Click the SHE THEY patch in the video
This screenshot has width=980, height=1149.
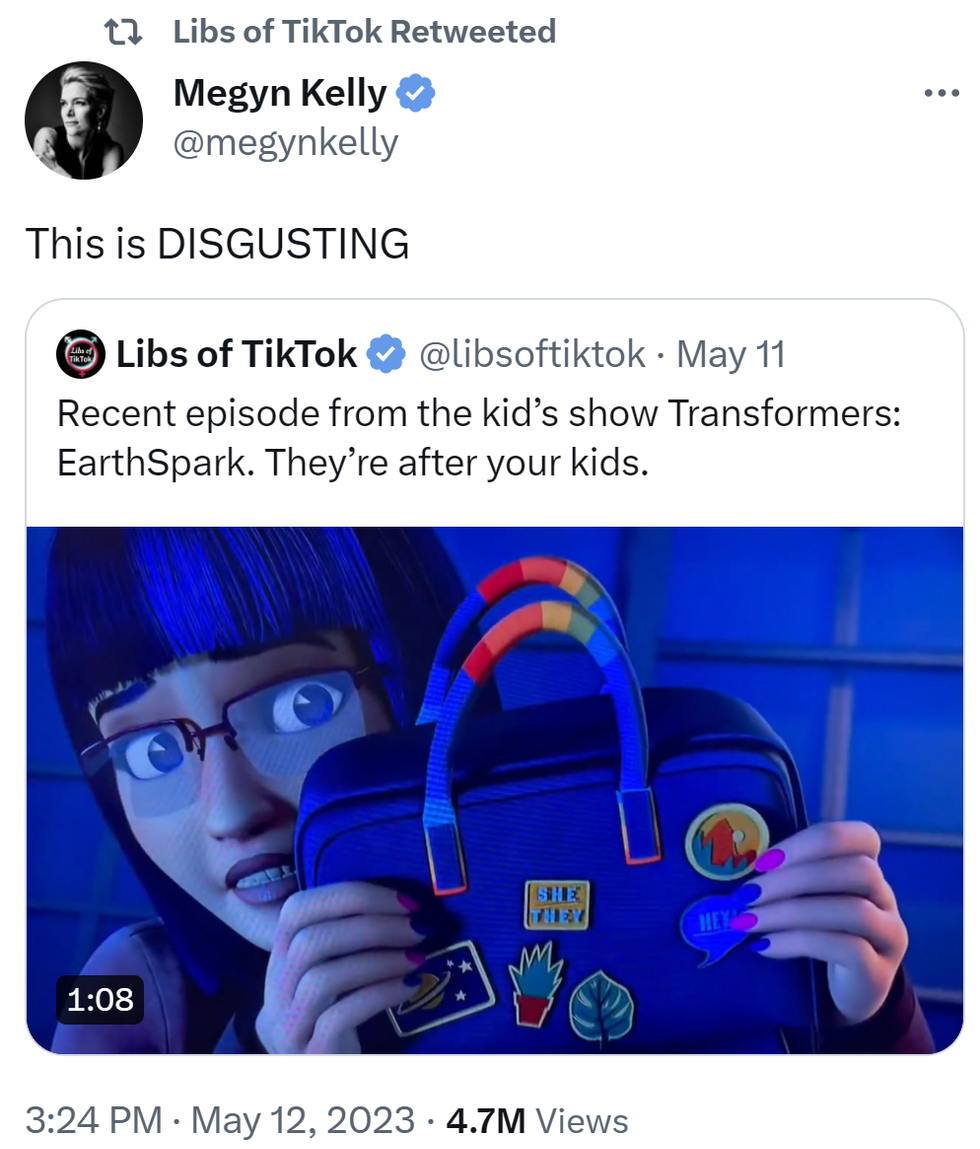(x=557, y=906)
